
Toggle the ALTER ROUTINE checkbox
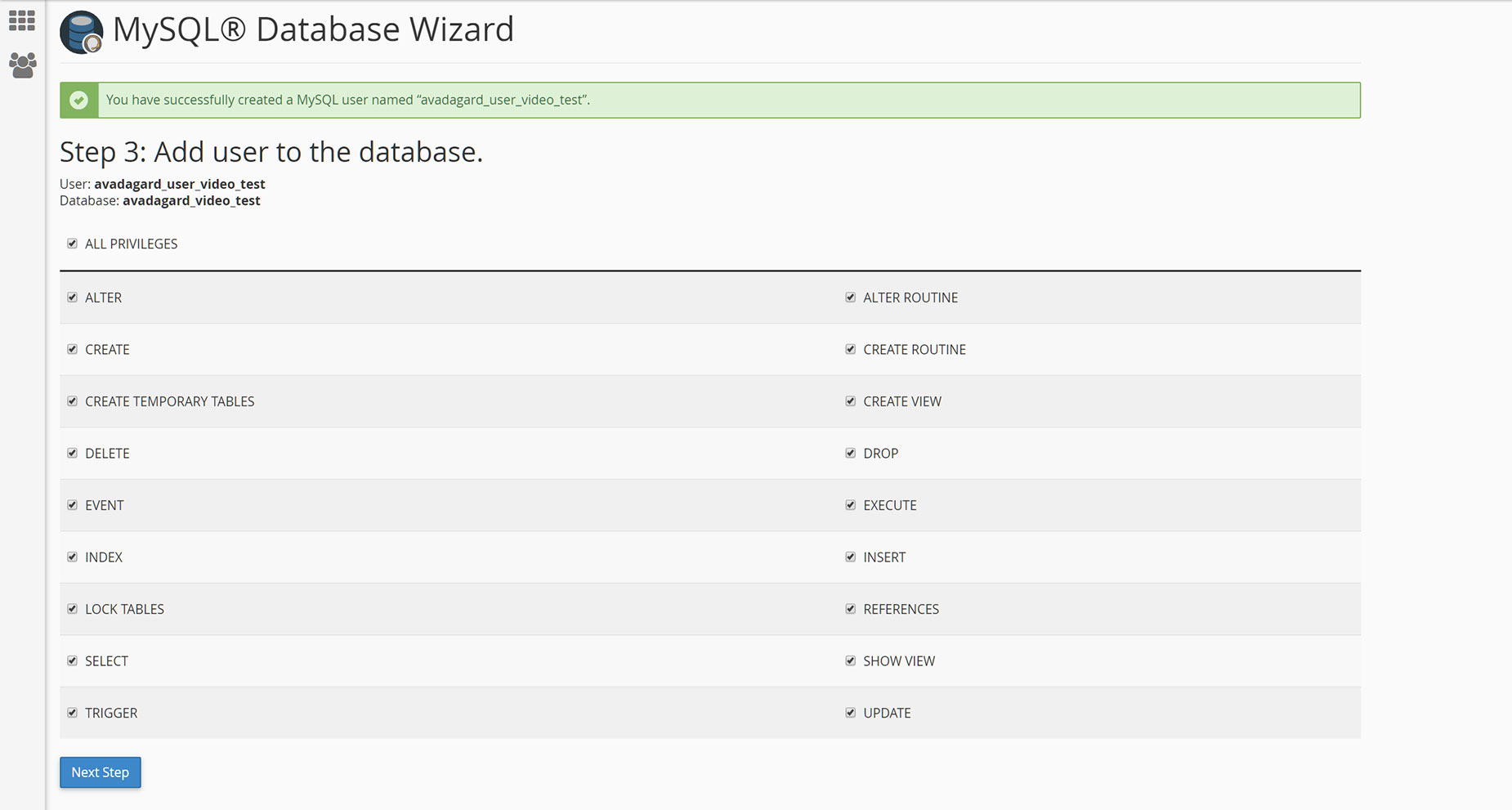(850, 298)
